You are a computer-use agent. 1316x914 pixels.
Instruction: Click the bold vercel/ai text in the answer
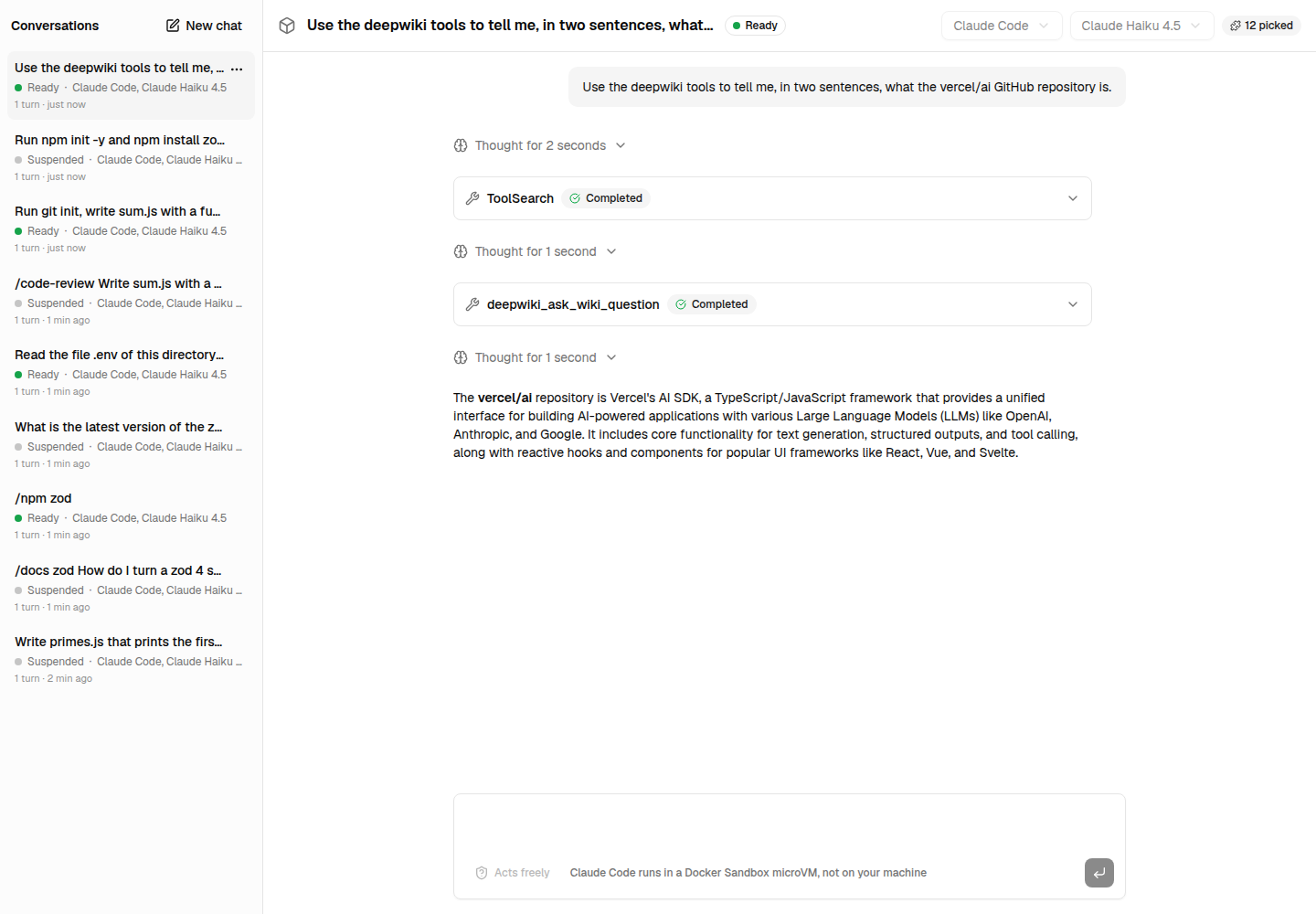(505, 398)
